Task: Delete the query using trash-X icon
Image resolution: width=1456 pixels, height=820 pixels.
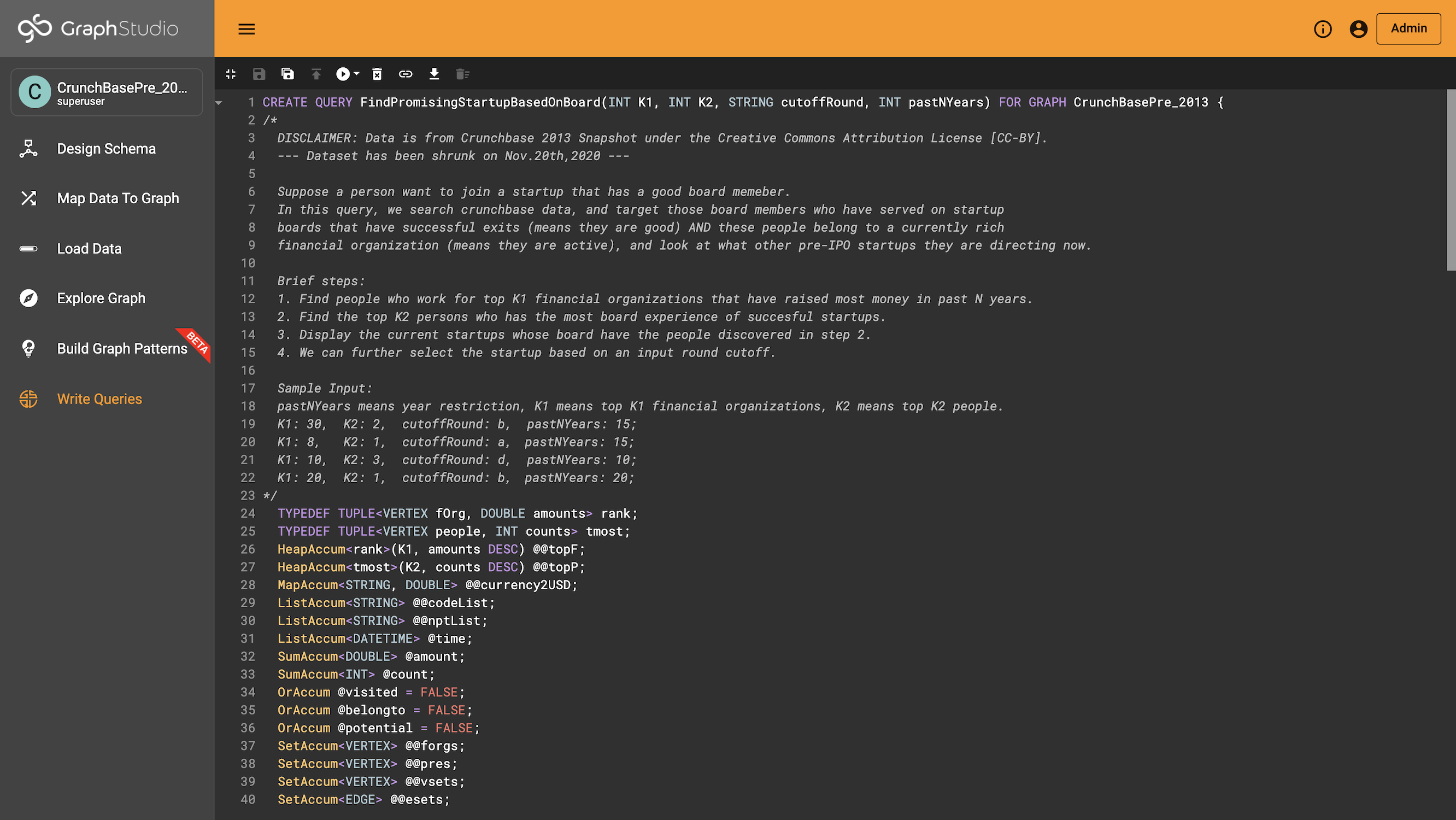Action: [x=377, y=74]
